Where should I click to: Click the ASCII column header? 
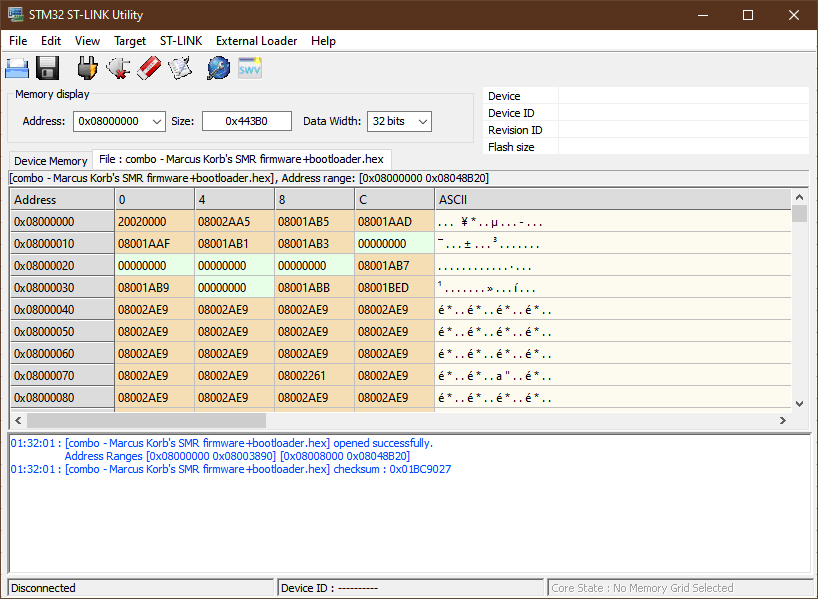pyautogui.click(x=613, y=200)
